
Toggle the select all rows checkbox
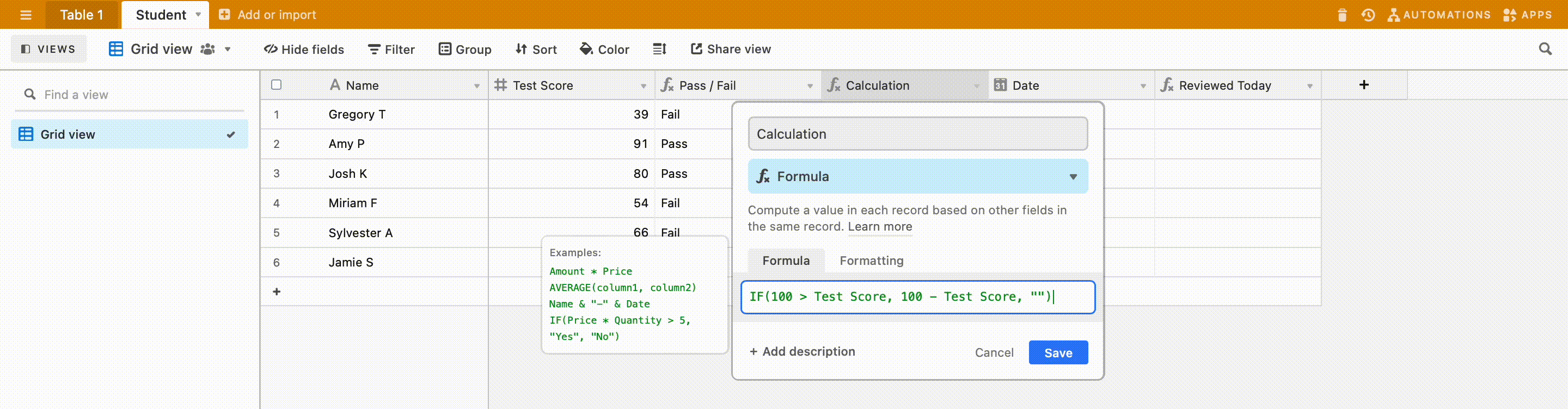tap(277, 85)
